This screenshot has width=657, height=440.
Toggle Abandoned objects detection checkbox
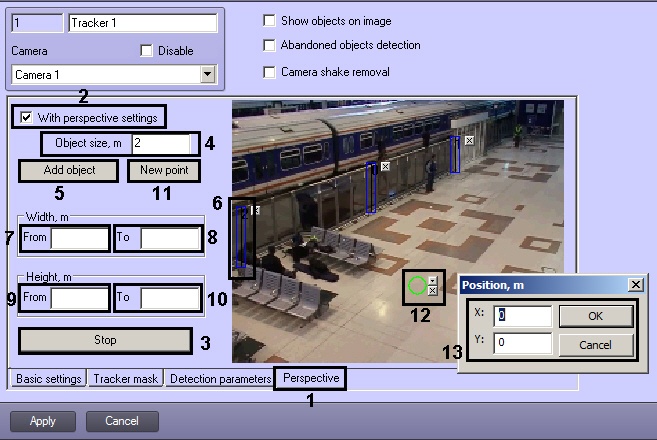click(268, 45)
